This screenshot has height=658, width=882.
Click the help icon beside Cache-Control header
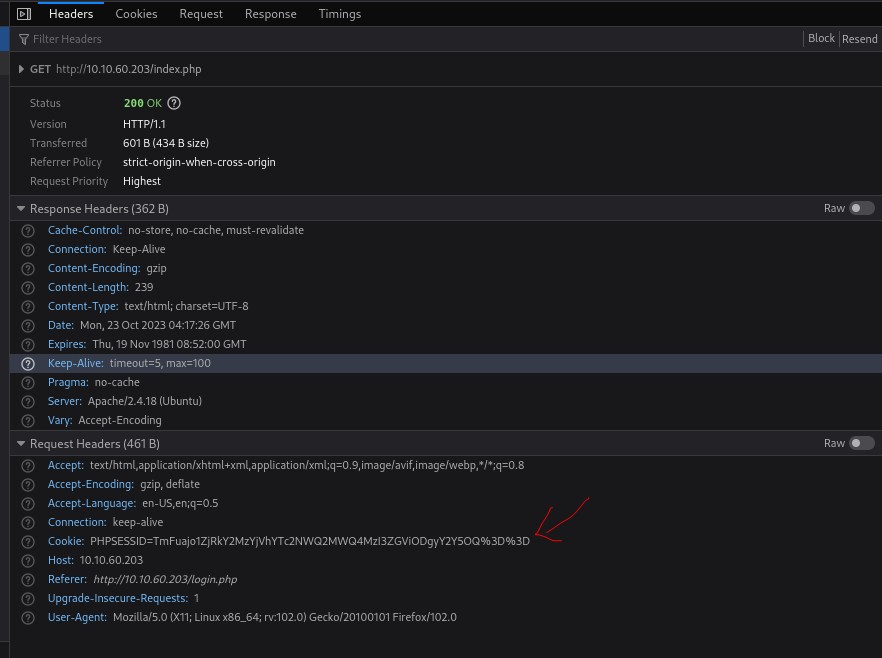(x=28, y=231)
